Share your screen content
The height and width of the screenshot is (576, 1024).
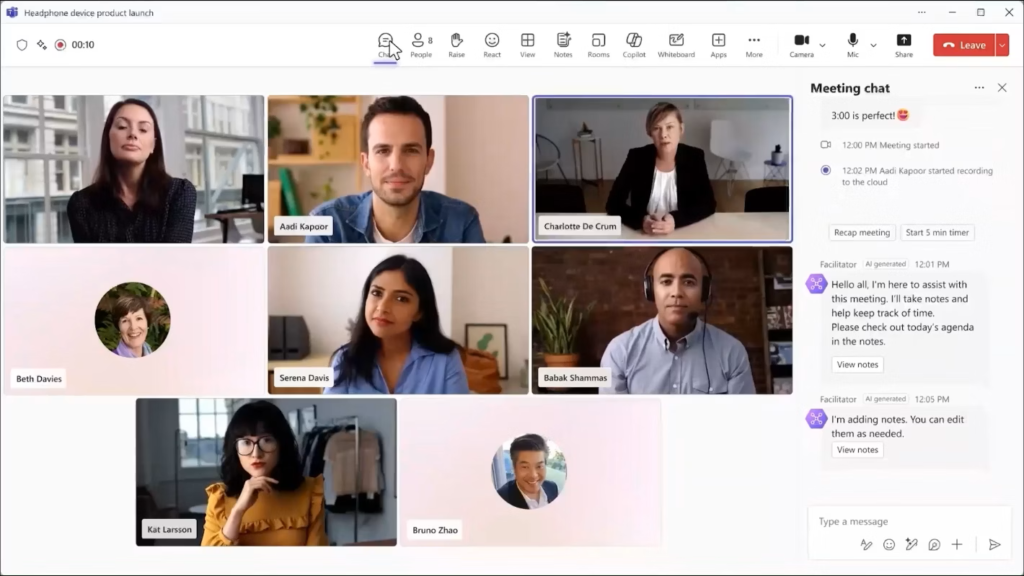(904, 45)
